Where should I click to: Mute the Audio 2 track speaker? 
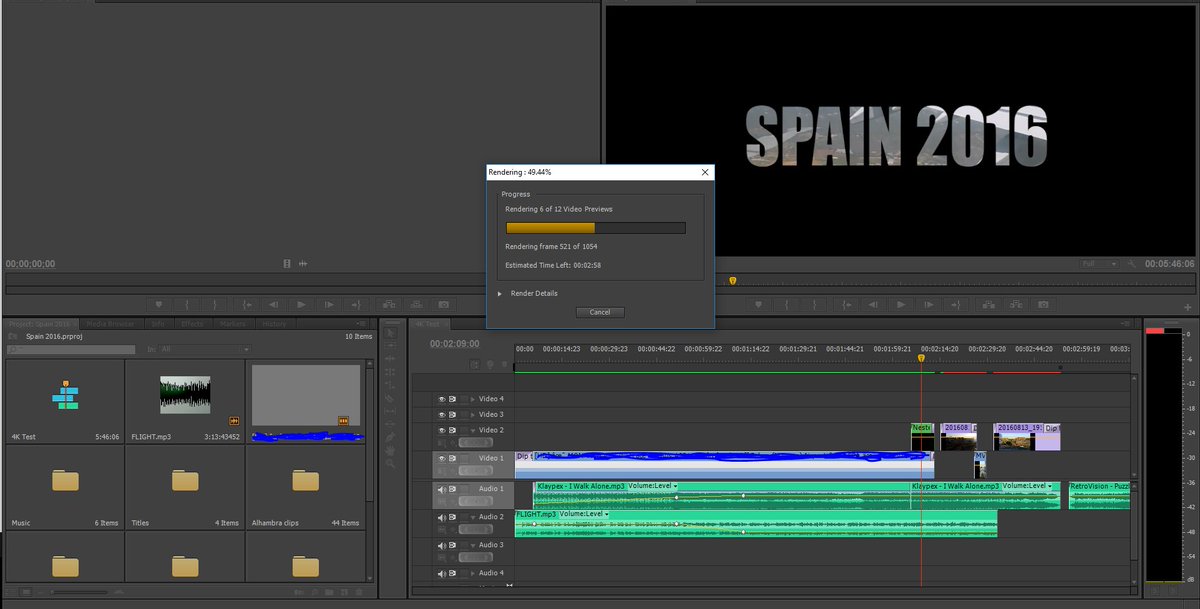(x=442, y=517)
